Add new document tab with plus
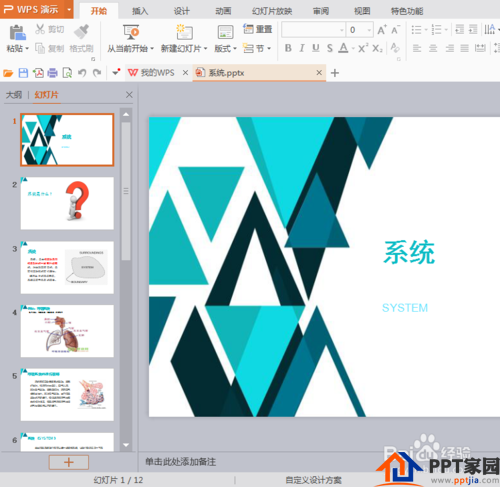 pyautogui.click(x=335, y=73)
